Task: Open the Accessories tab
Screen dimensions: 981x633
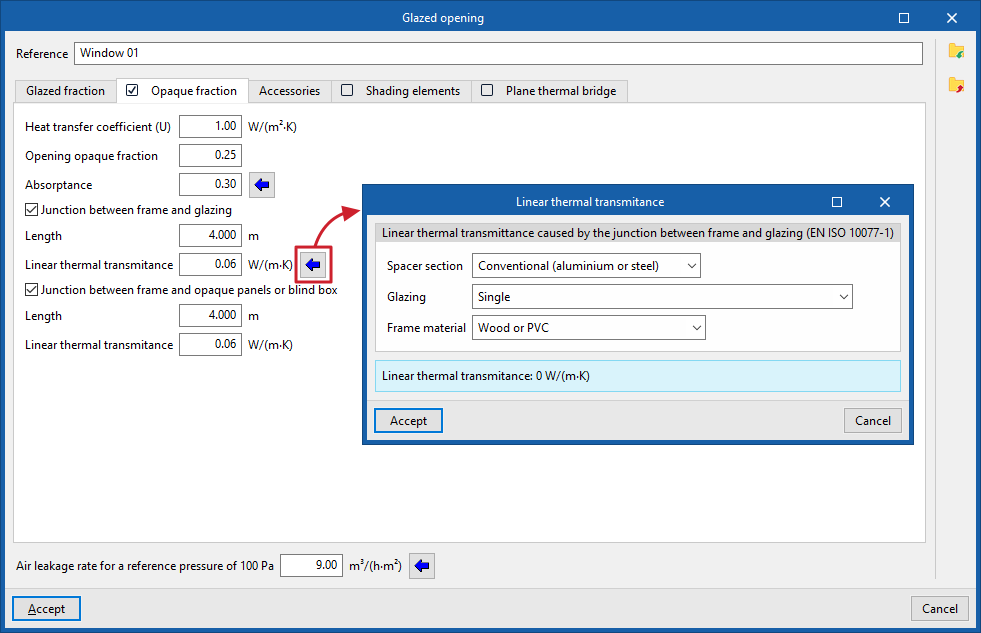Action: pos(290,91)
